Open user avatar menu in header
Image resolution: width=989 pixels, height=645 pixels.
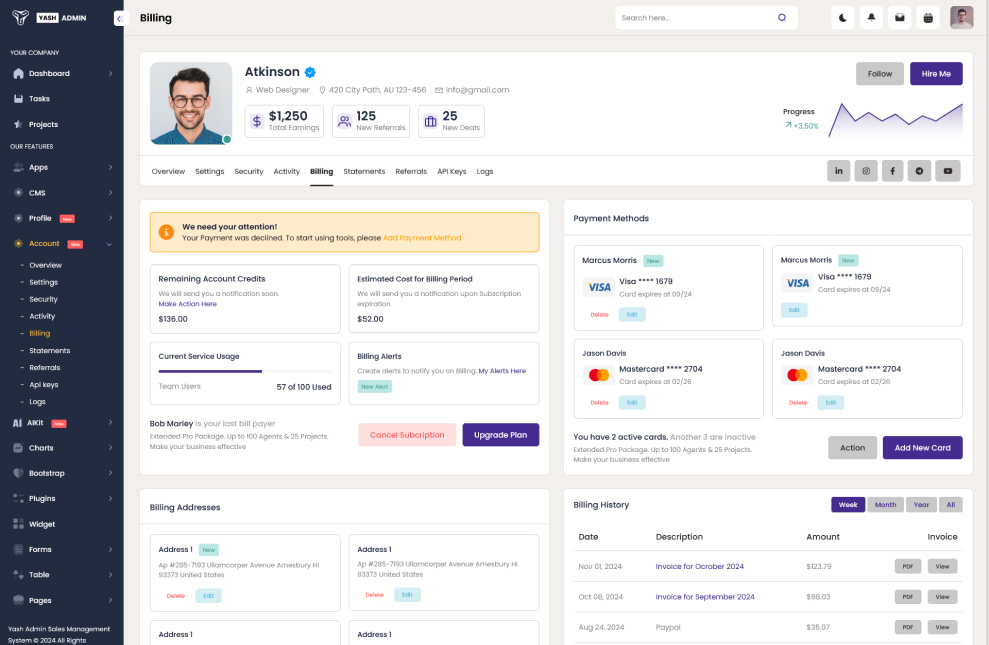pyautogui.click(x=961, y=18)
